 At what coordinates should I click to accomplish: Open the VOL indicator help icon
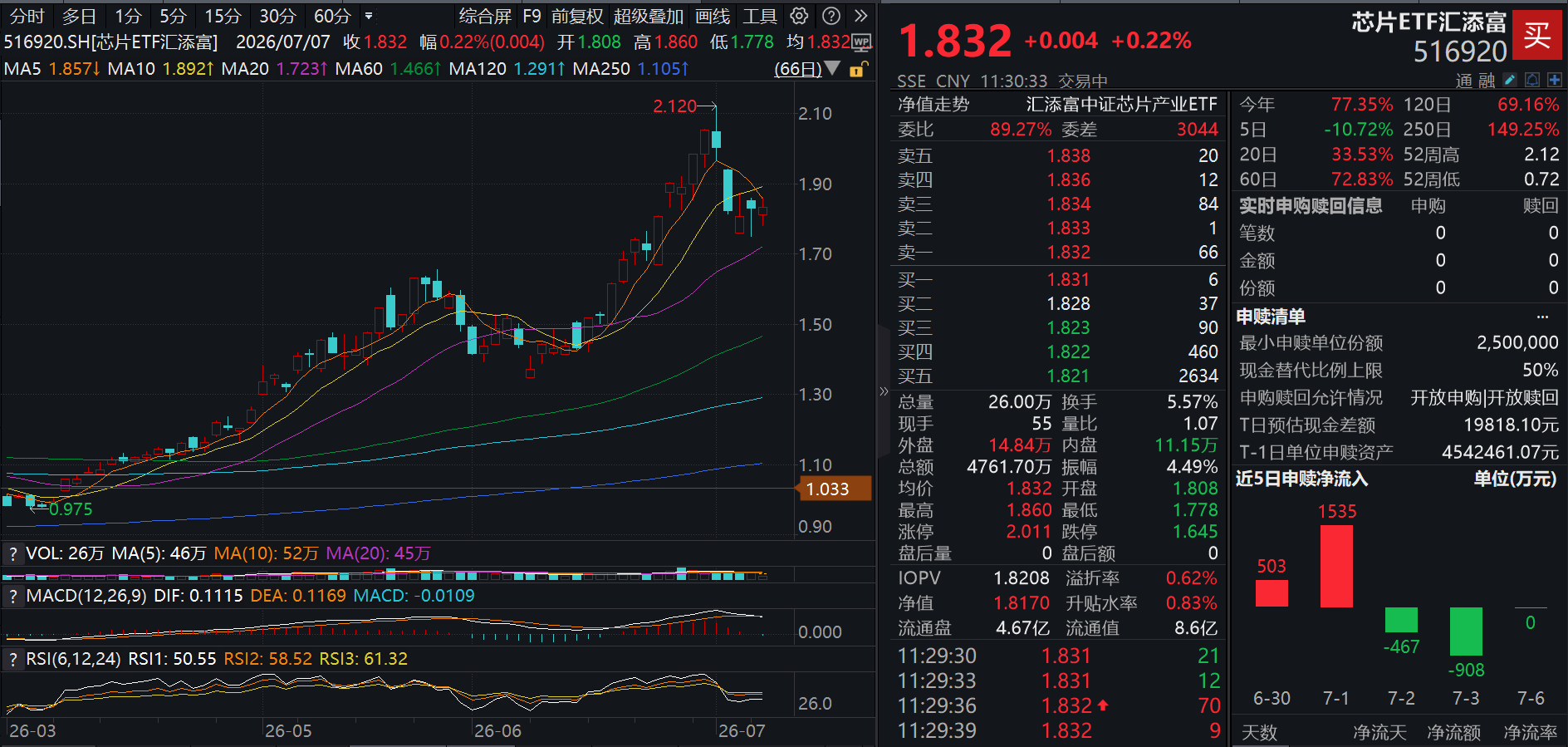[x=12, y=553]
